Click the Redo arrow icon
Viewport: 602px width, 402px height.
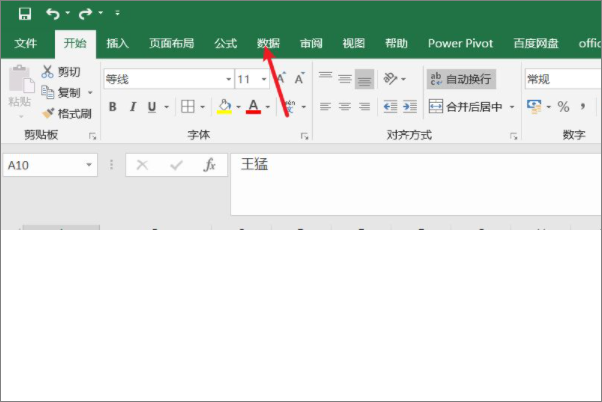pos(85,14)
